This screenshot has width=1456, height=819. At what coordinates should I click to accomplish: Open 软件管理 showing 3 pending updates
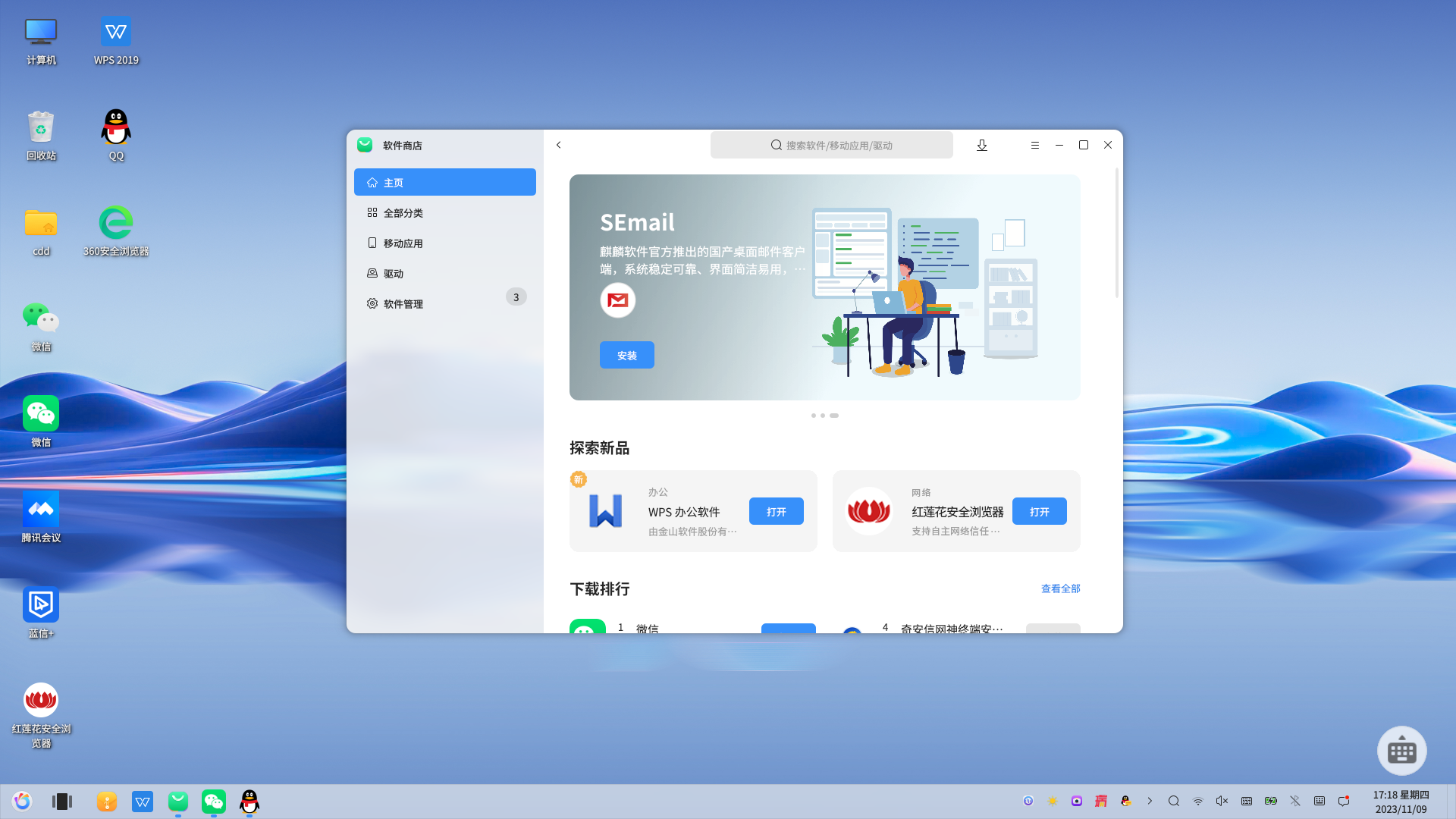pyautogui.click(x=402, y=303)
